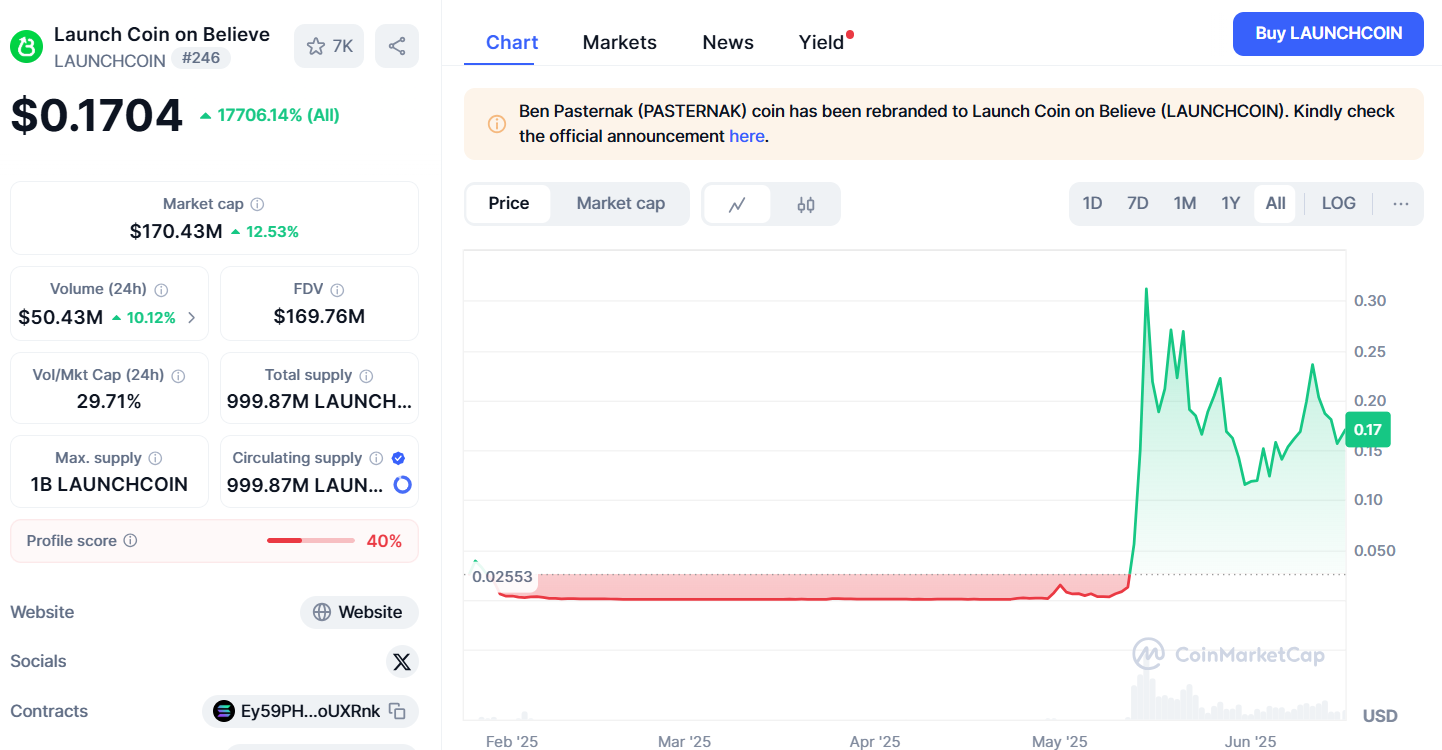Viewport: 1442px width, 750px height.
Task: Open the official announcement here link
Action: pos(746,136)
